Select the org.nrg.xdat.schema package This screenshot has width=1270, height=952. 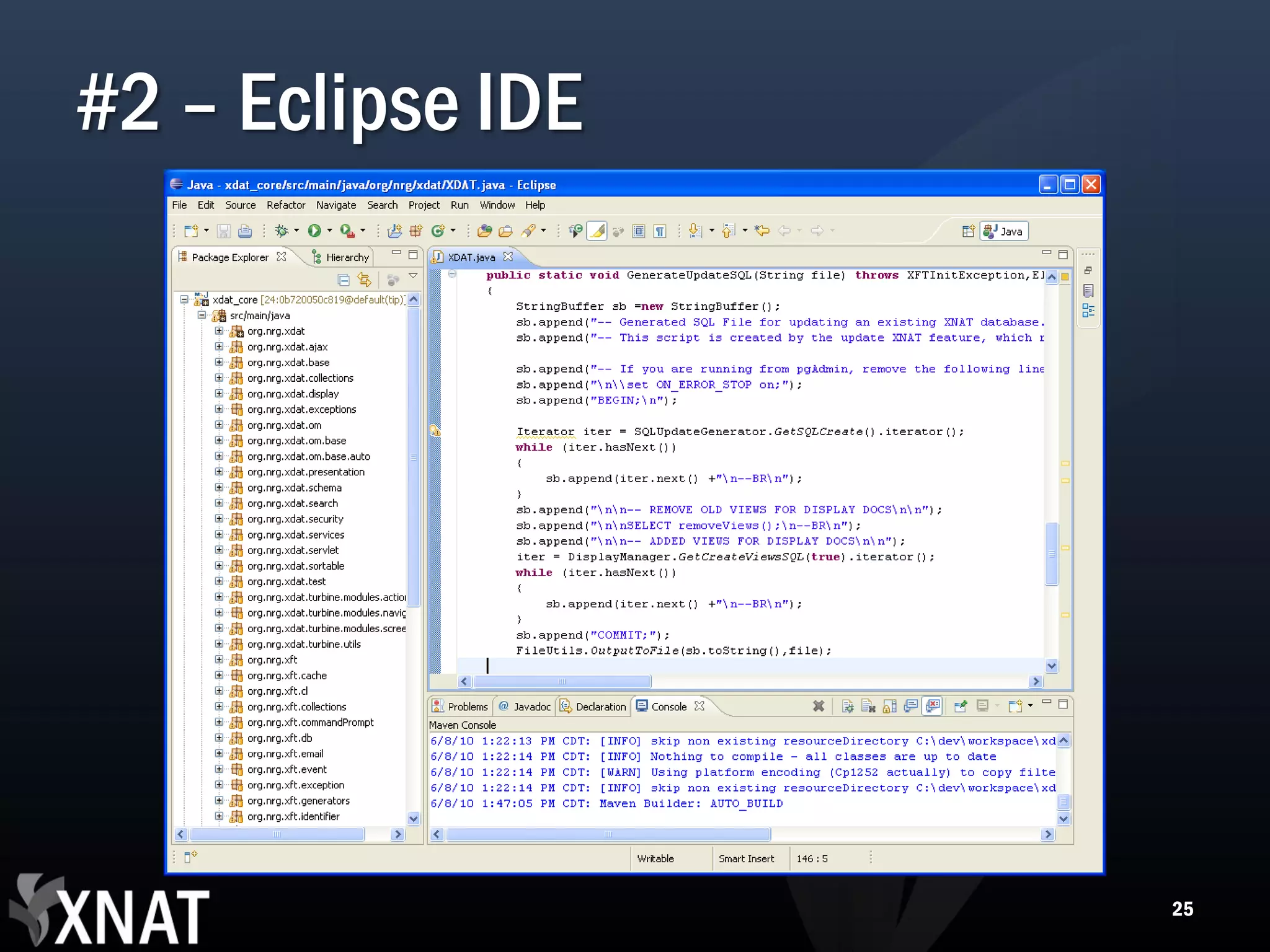pyautogui.click(x=294, y=488)
